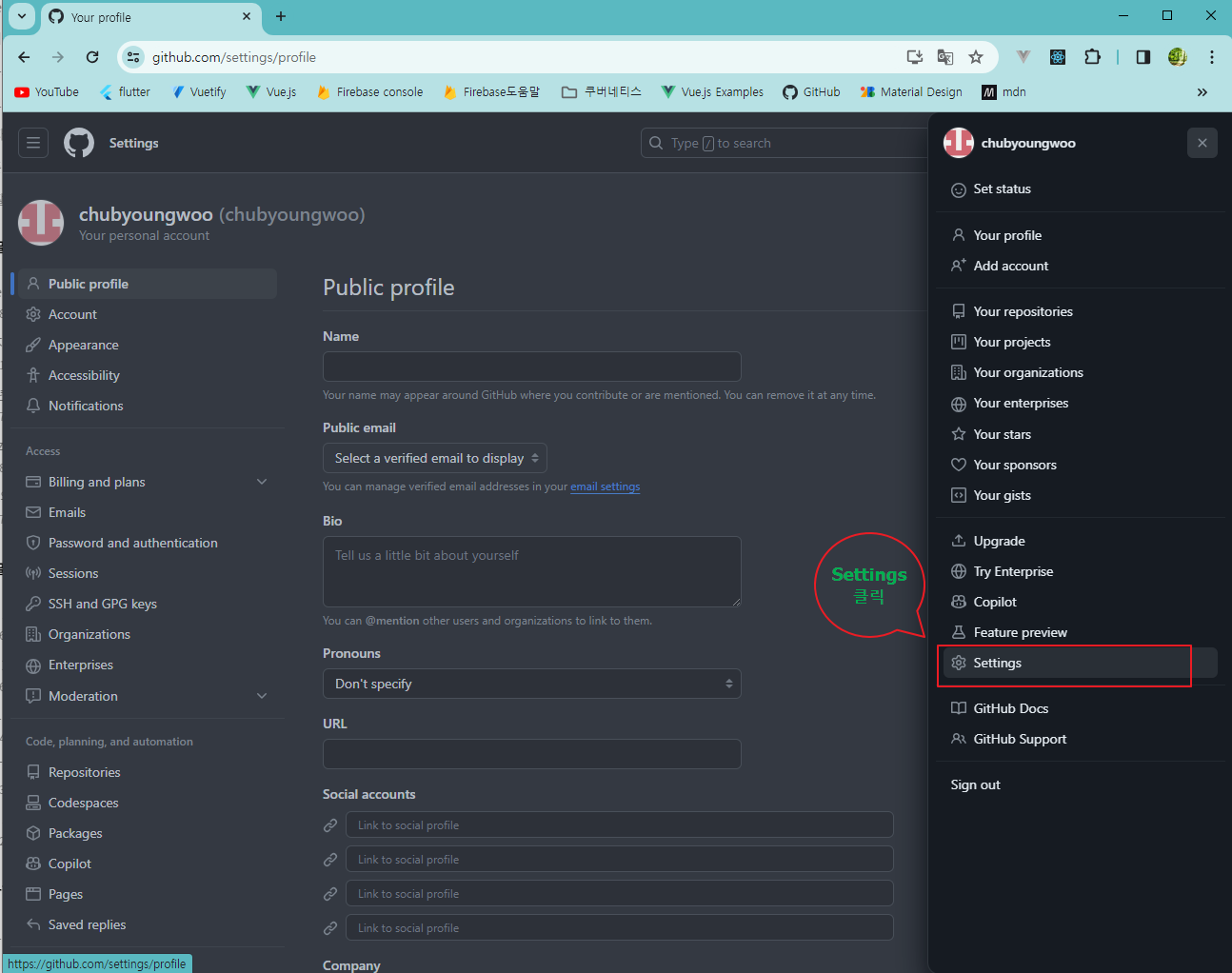Screen dimensions: 1232x973
Task: Click the chubyoungwoo avatar on settings page
Action: 41,223
